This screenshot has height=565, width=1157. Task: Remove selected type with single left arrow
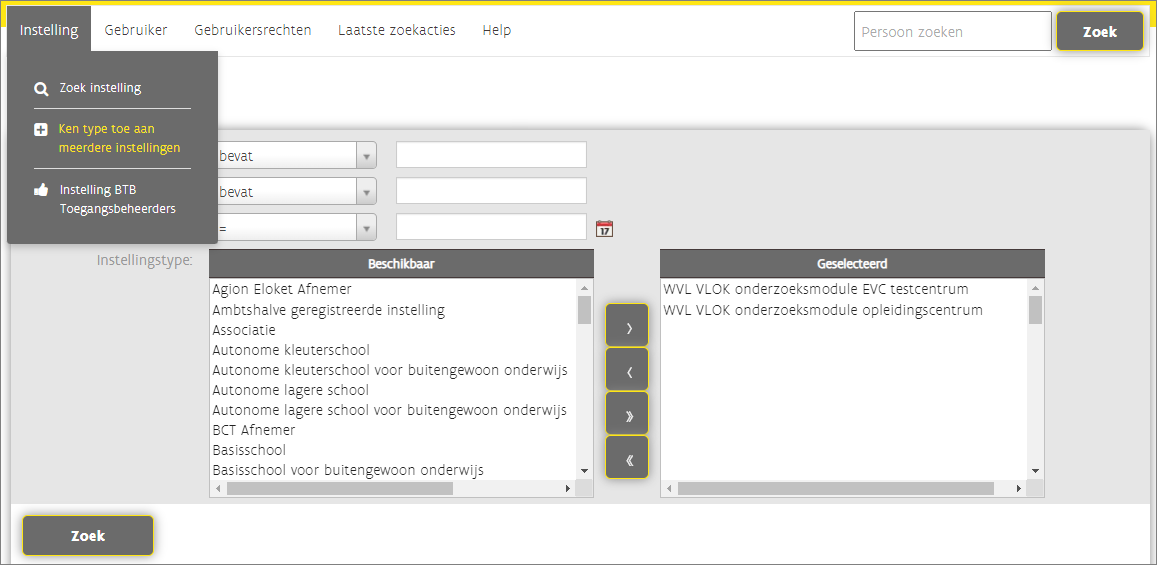(x=627, y=370)
